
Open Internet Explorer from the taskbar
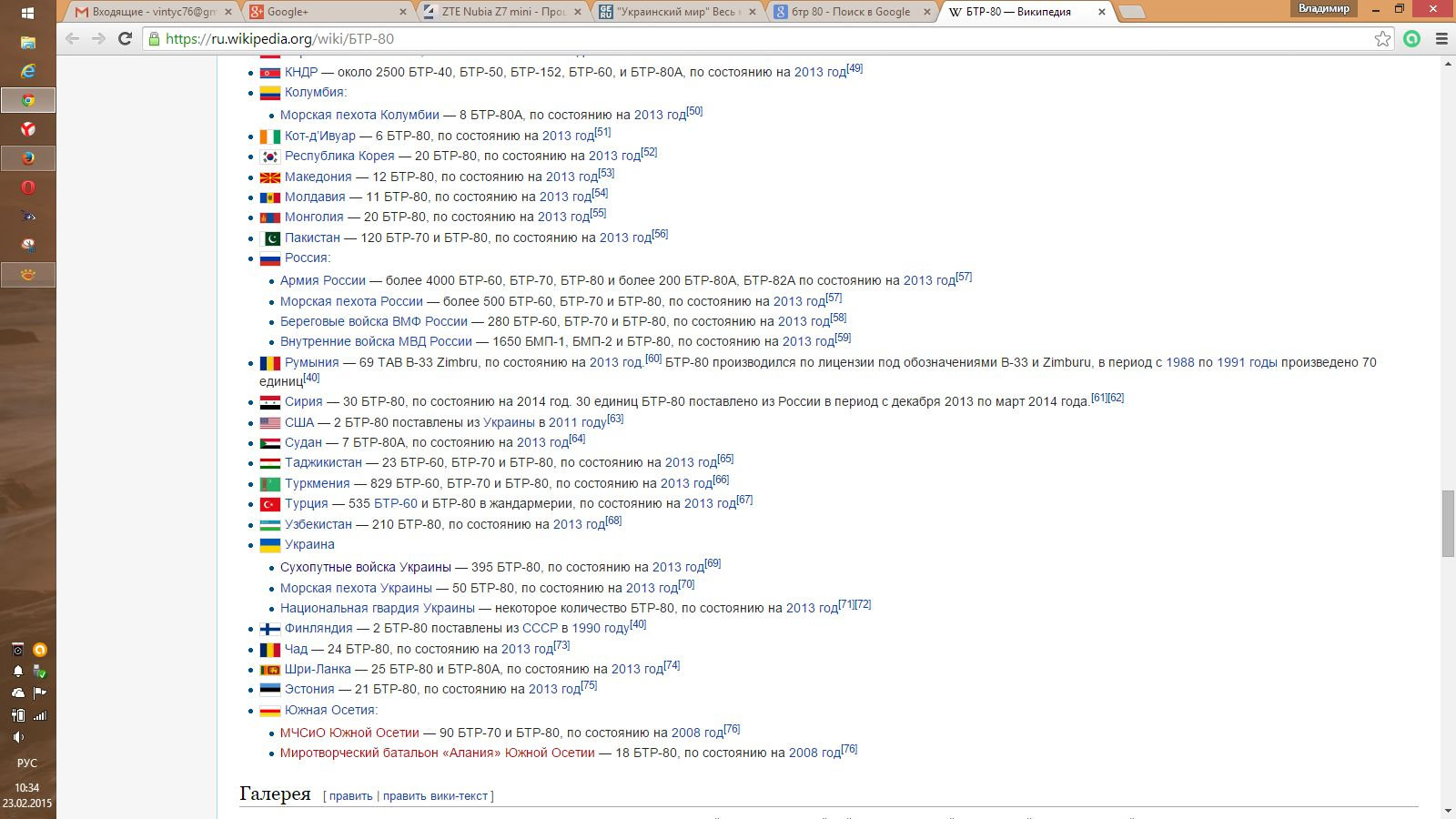pos(28,71)
